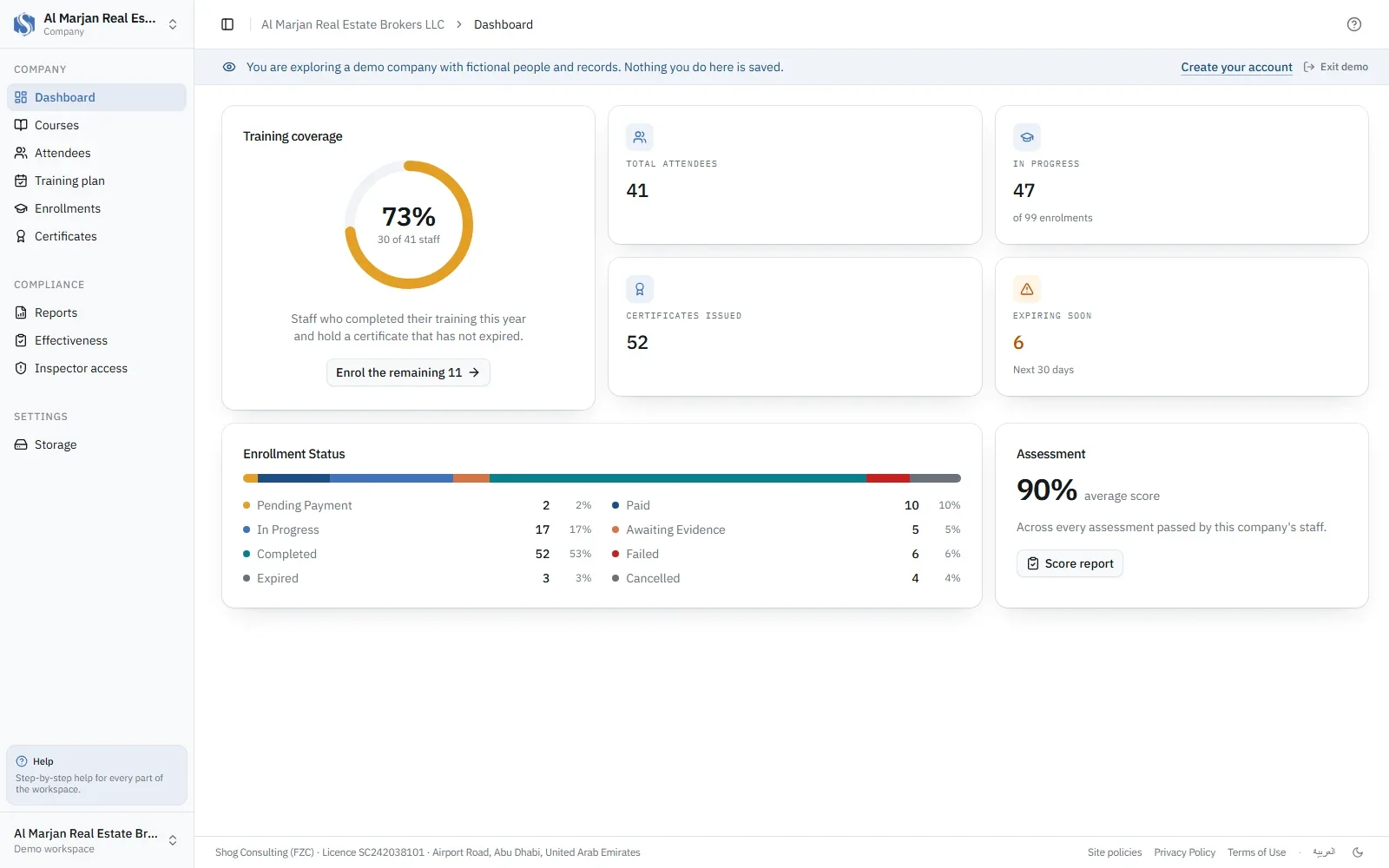
Task: Click the Total Attendees value 41
Action: tap(637, 191)
